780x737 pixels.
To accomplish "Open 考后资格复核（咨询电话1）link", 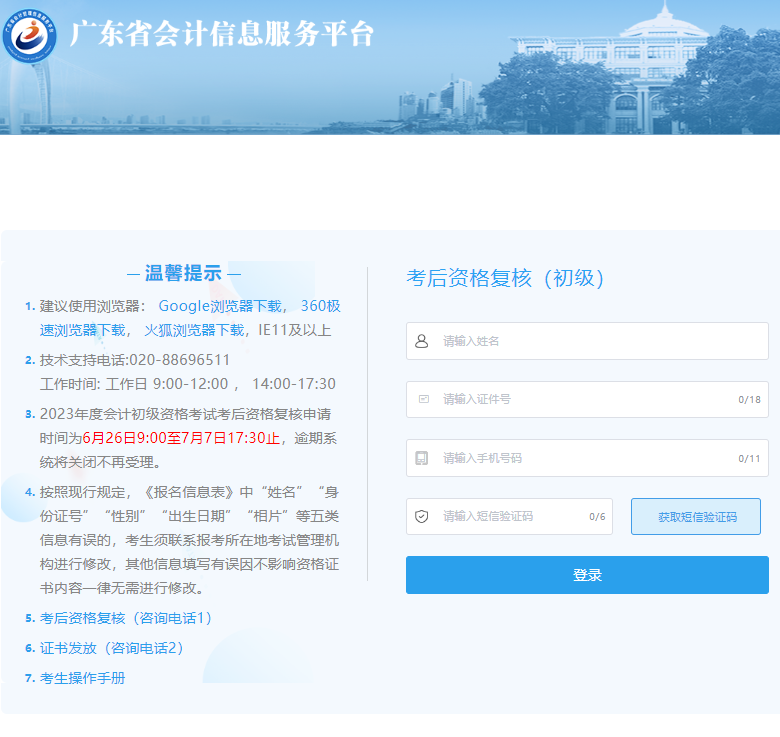I will click(126, 618).
